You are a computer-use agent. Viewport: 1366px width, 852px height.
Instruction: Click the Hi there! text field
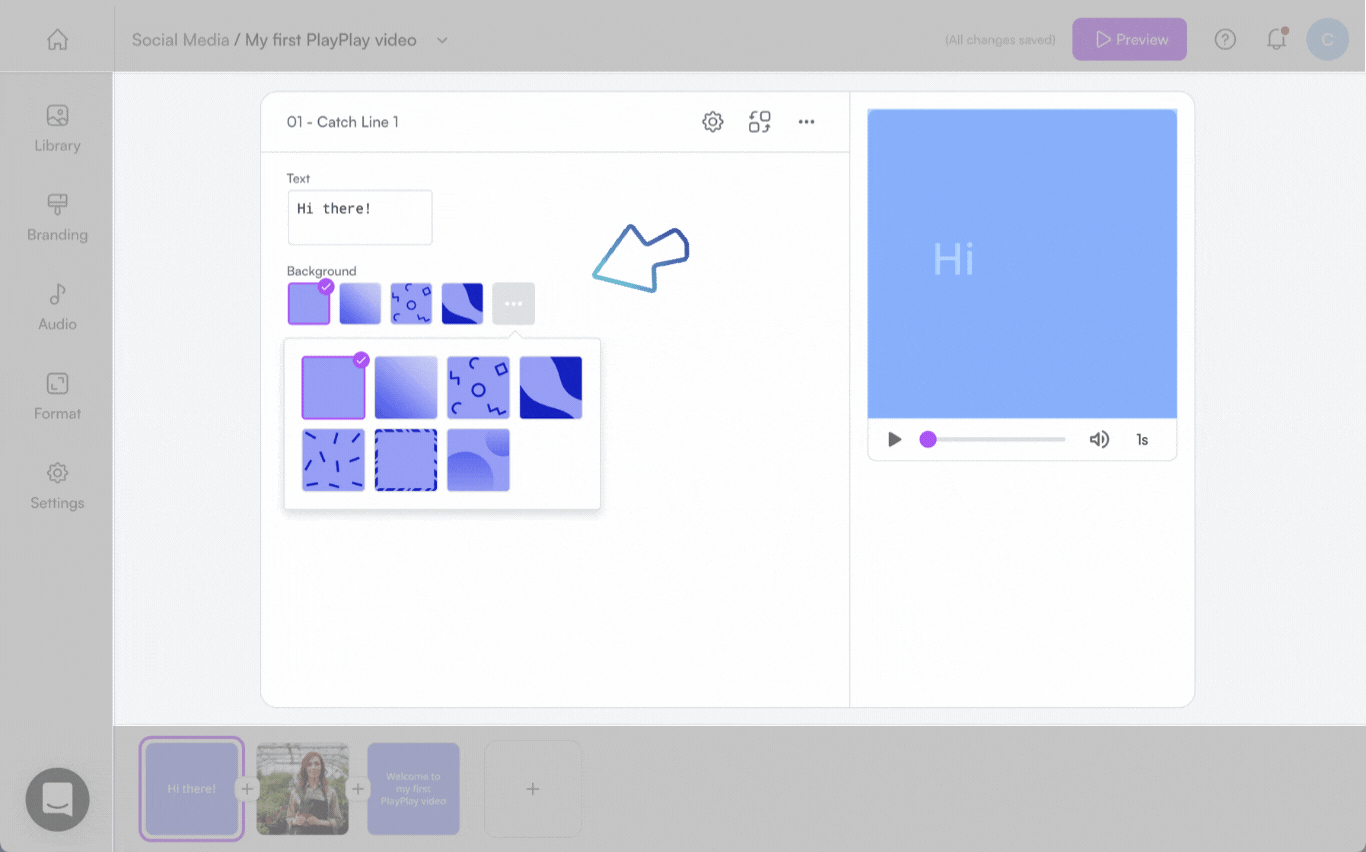360,217
